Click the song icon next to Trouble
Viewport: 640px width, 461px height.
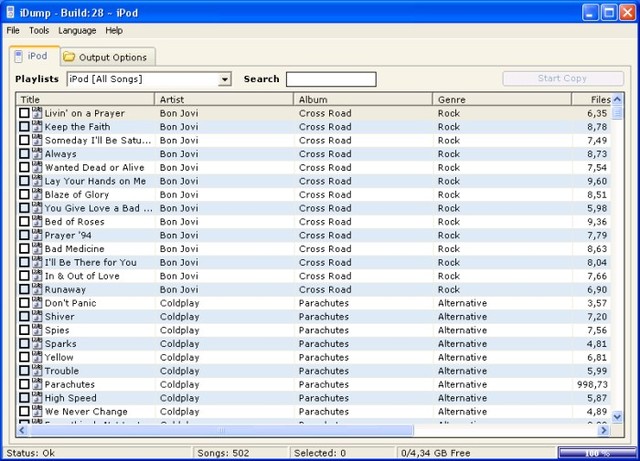37,370
